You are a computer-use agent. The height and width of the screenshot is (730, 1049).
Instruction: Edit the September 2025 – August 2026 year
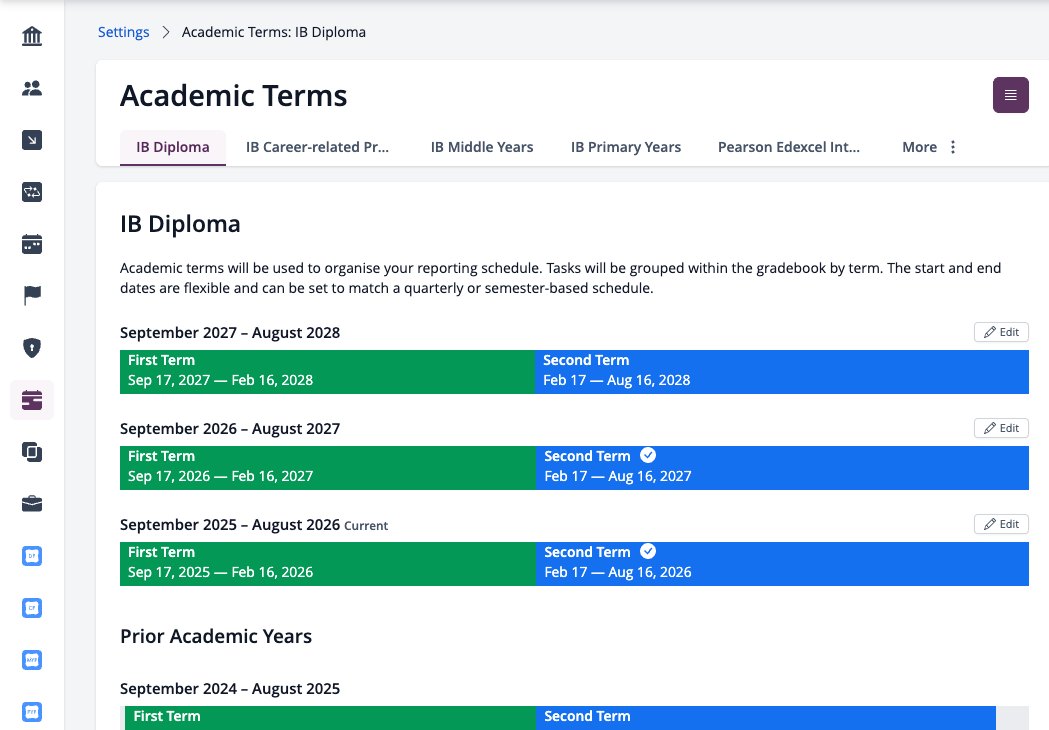point(1001,524)
